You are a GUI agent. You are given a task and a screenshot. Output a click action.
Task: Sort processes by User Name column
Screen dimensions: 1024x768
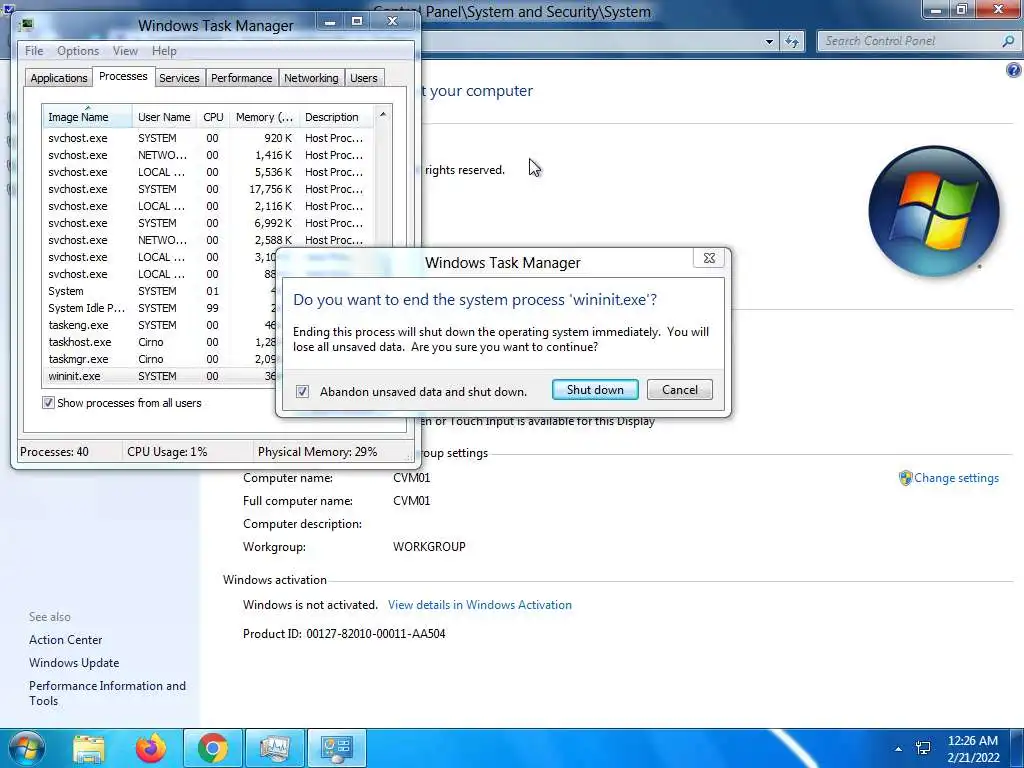(x=164, y=117)
